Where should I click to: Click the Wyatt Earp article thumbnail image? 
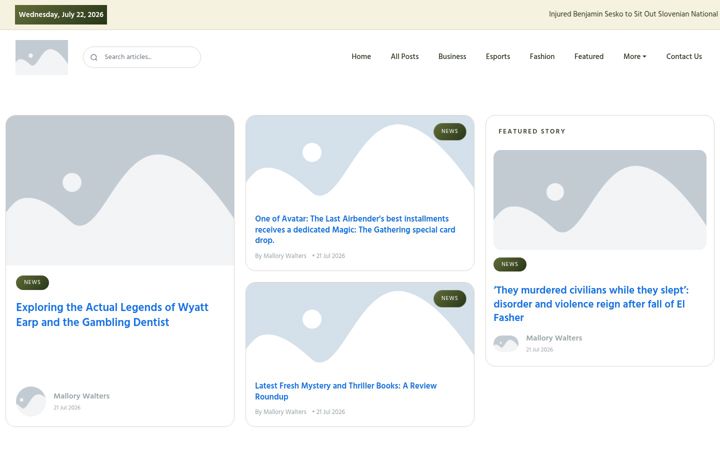tap(120, 190)
